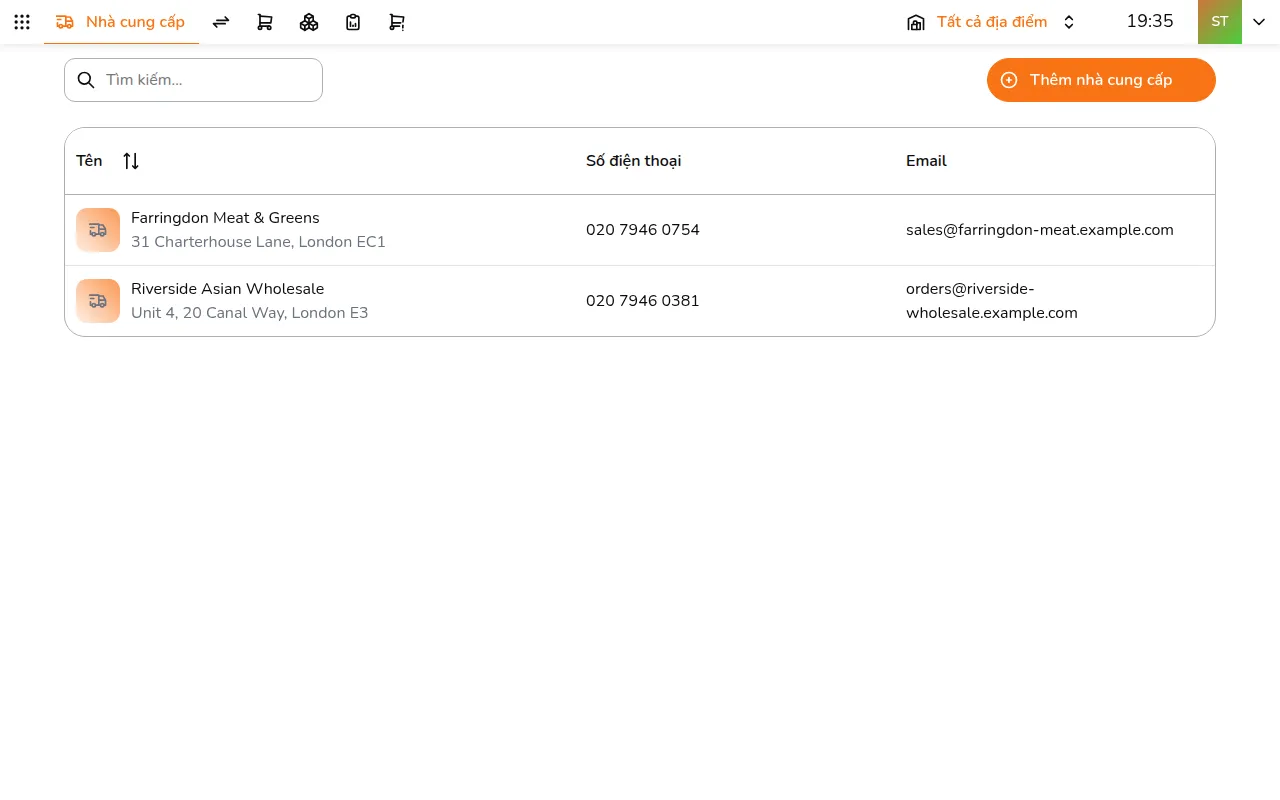Open the clipboard report icon tab
Viewport: 1280px width, 800px height.
[x=353, y=22]
